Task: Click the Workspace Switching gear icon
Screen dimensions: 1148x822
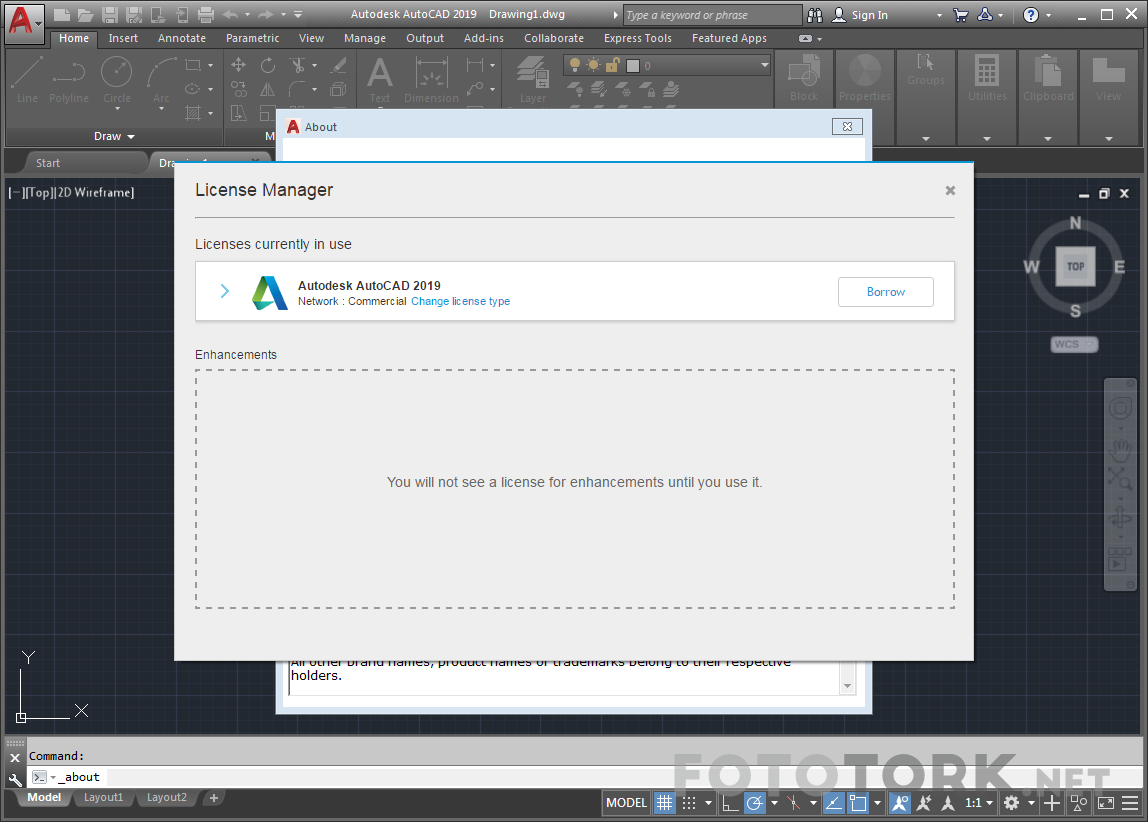Action: [1011, 803]
